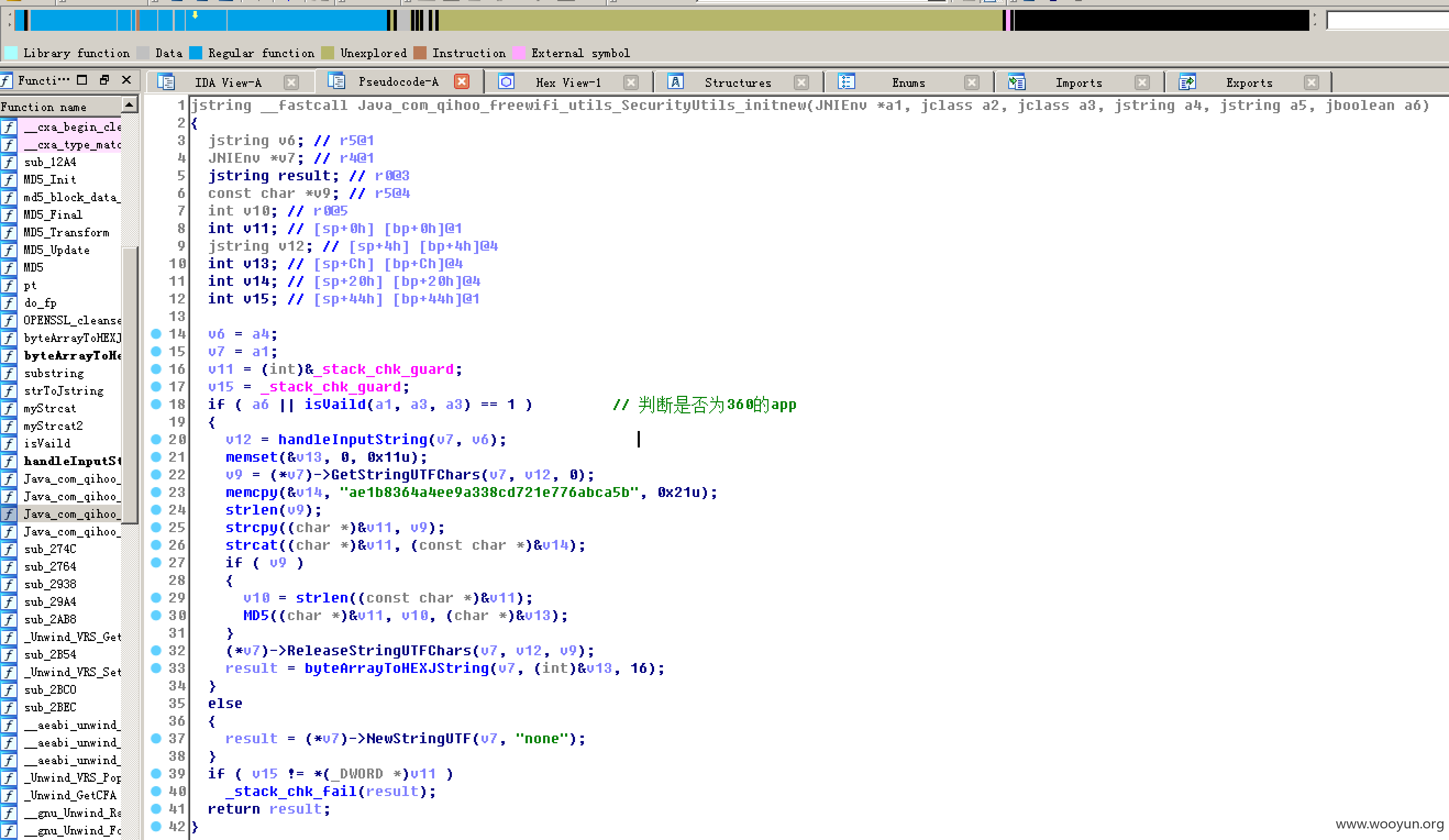This screenshot has height=840, width=1449.
Task: Select the isVaild function in list
Action: point(47,443)
